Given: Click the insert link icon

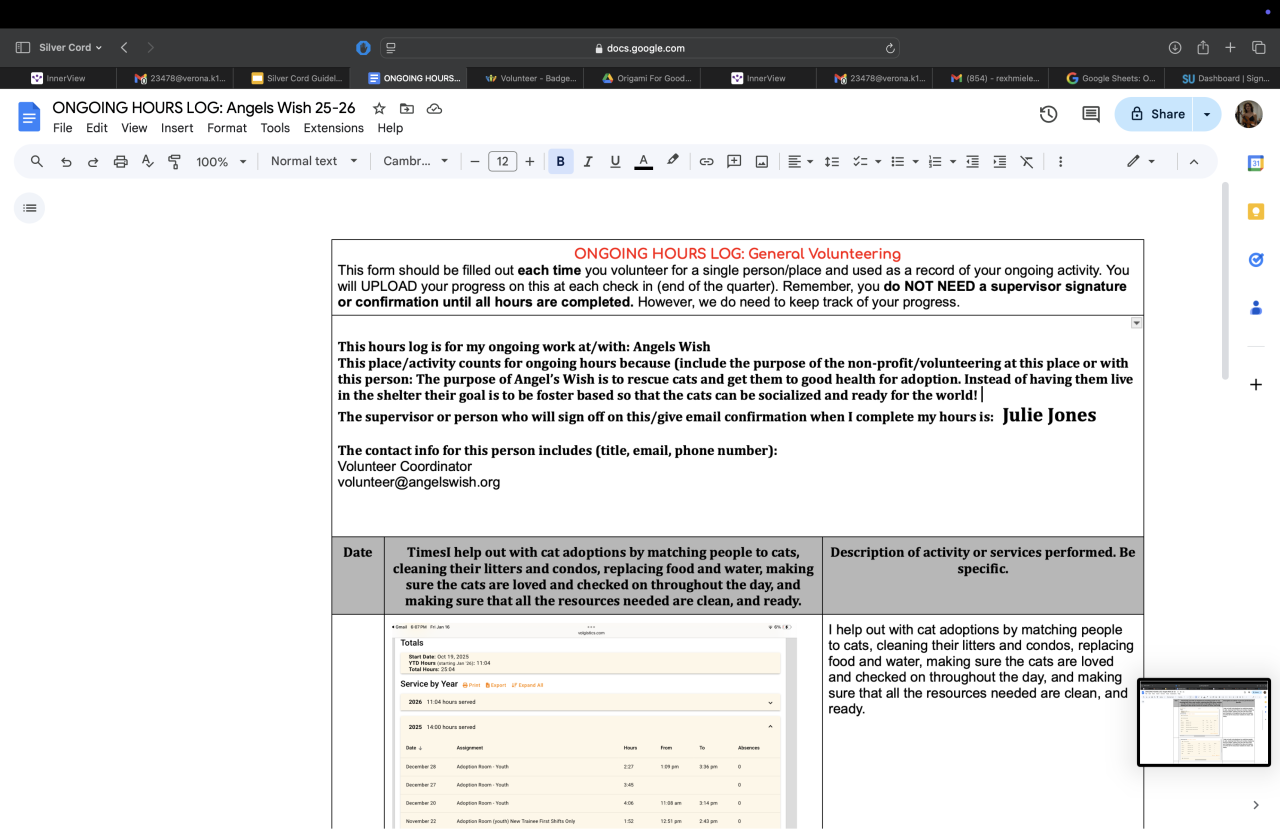Looking at the screenshot, I should (x=706, y=161).
